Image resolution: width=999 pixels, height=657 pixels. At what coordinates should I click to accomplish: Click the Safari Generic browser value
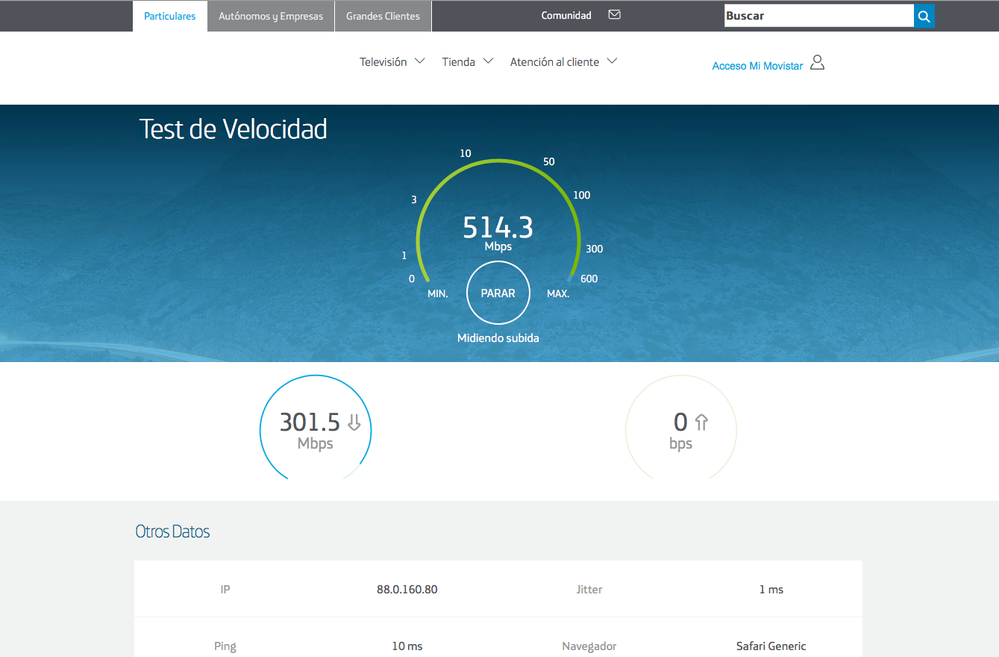click(770, 646)
